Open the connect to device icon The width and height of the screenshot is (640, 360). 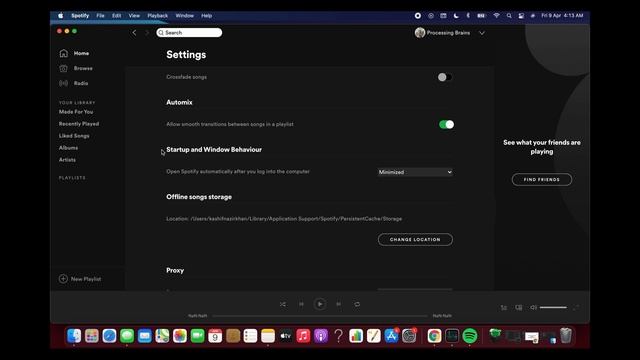(518, 307)
